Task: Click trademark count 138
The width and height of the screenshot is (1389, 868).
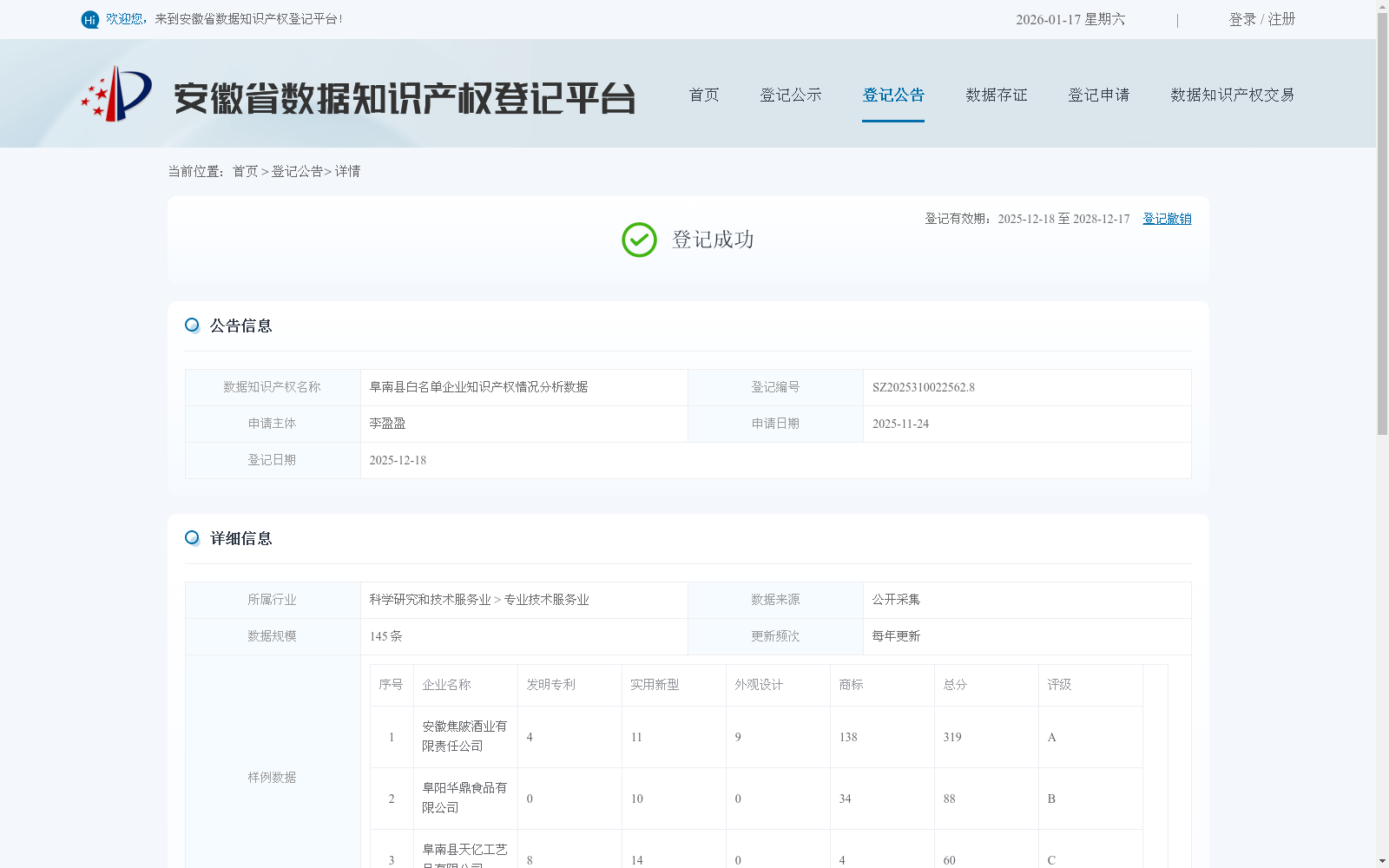Action: tap(848, 737)
